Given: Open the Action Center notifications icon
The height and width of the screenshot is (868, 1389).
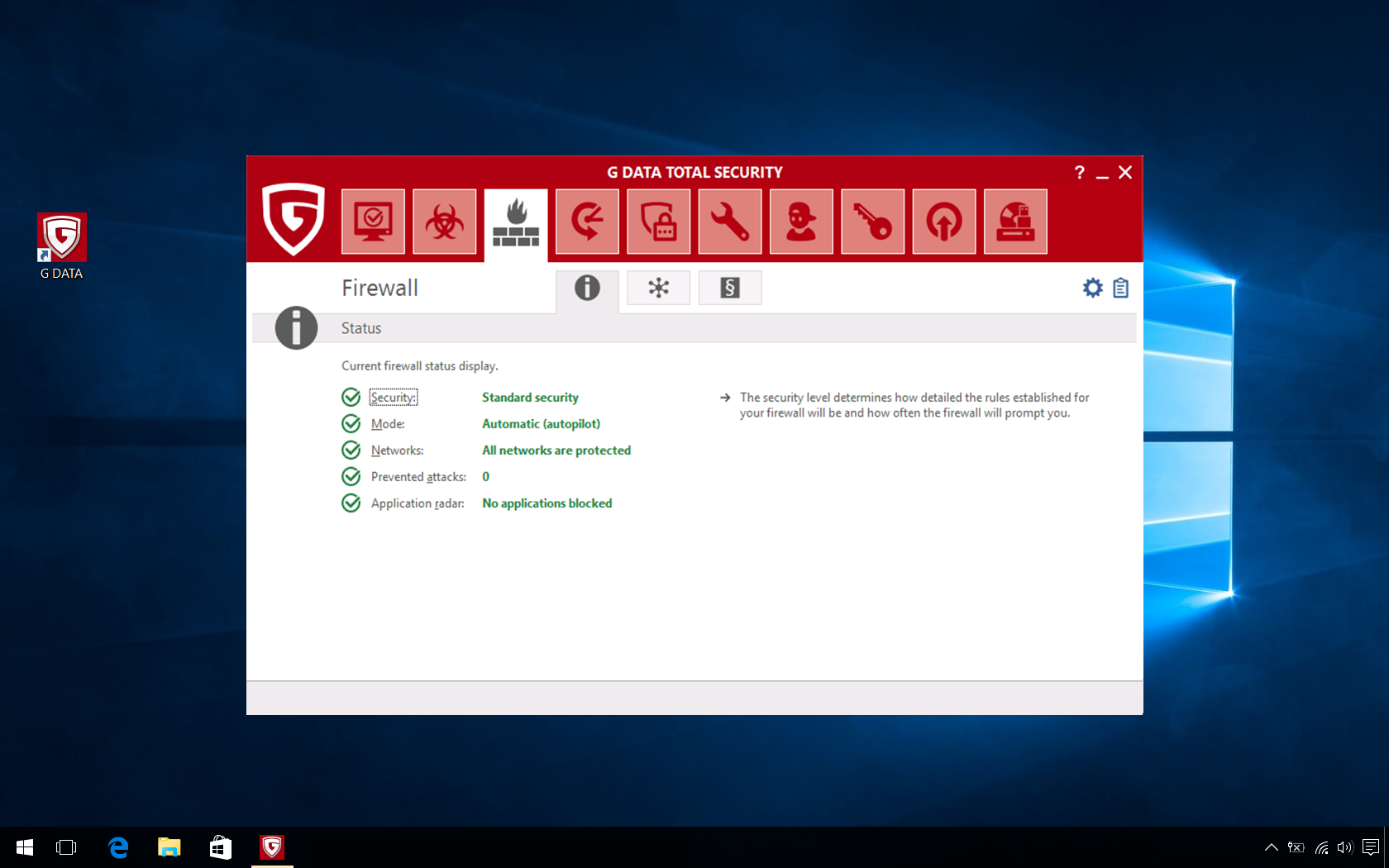Looking at the screenshot, I should coord(1371,847).
